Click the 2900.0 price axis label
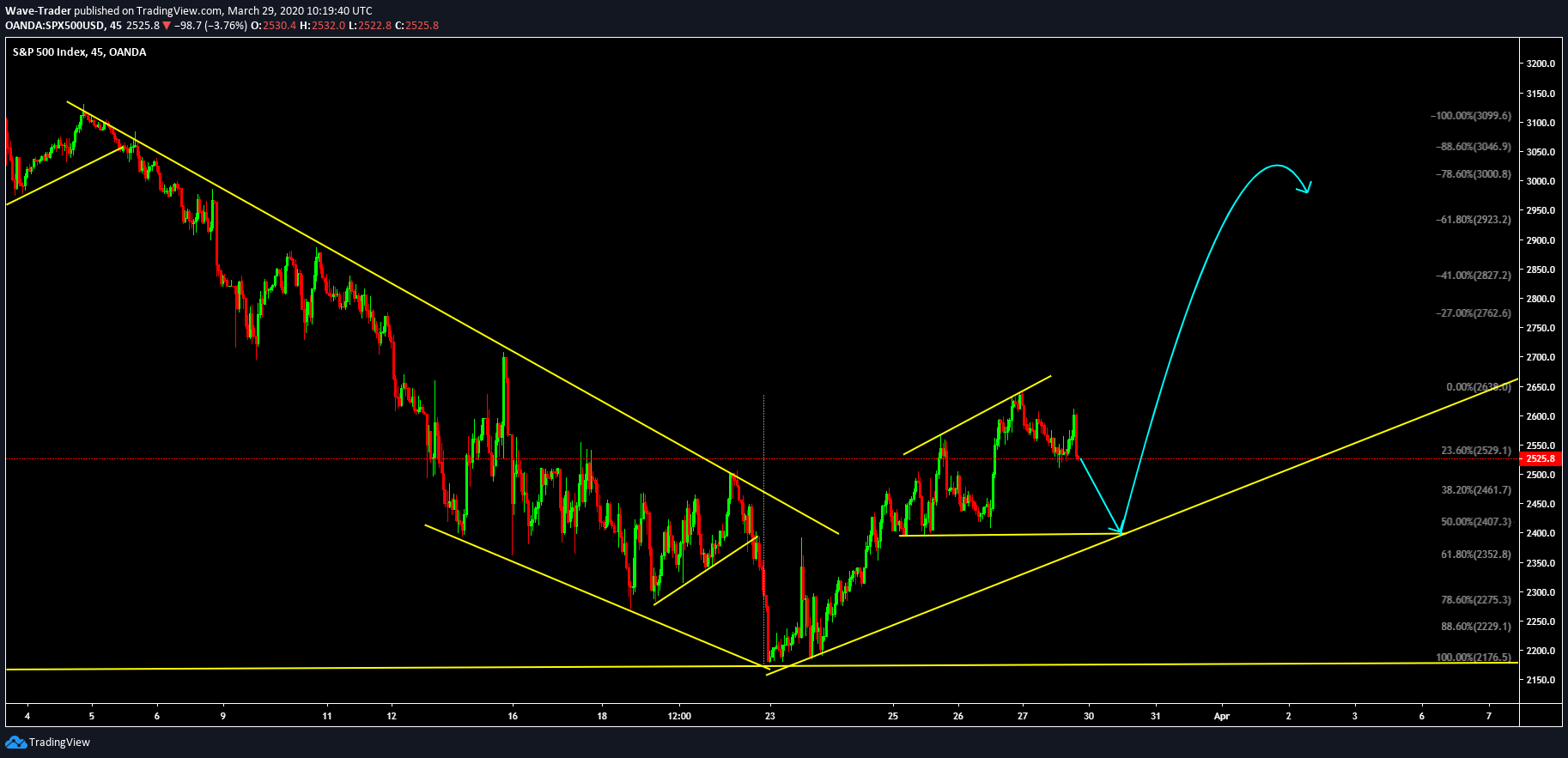The height and width of the screenshot is (758, 1568). [1541, 240]
